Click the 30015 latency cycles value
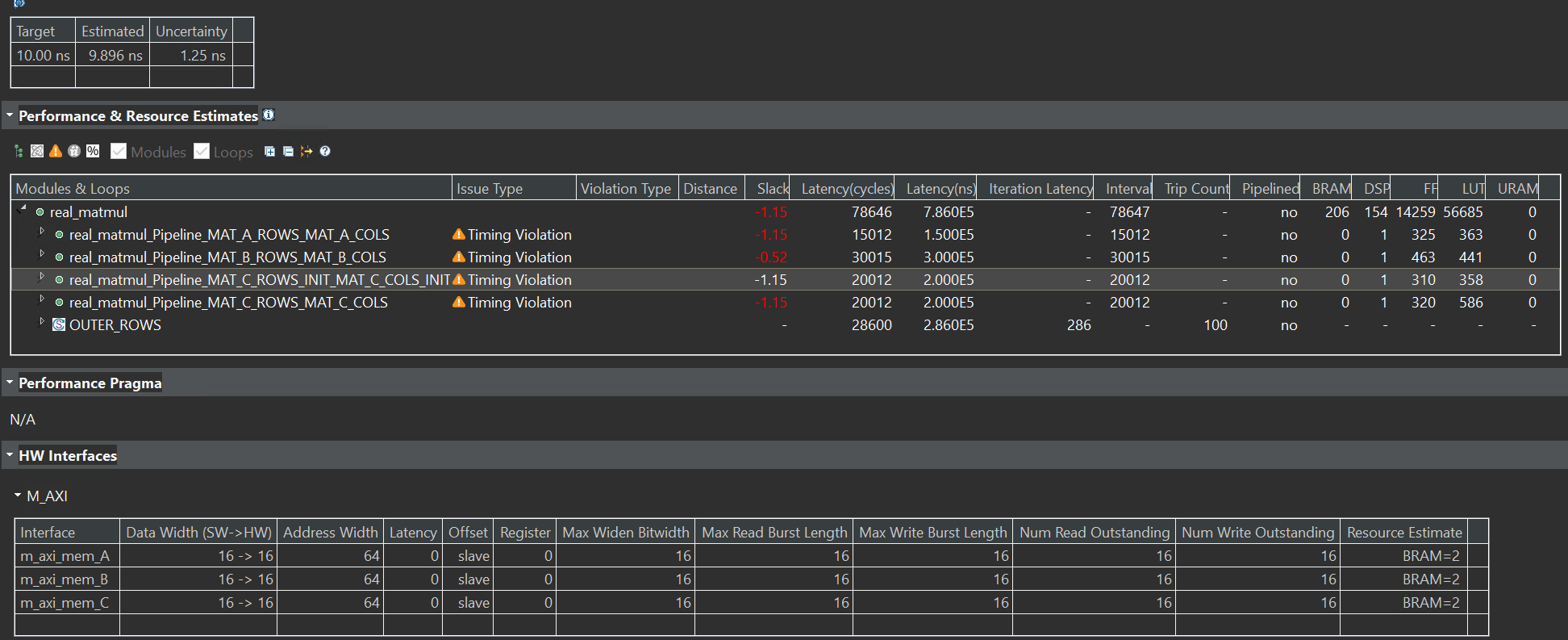This screenshot has width=1568, height=640. pyautogui.click(x=872, y=257)
